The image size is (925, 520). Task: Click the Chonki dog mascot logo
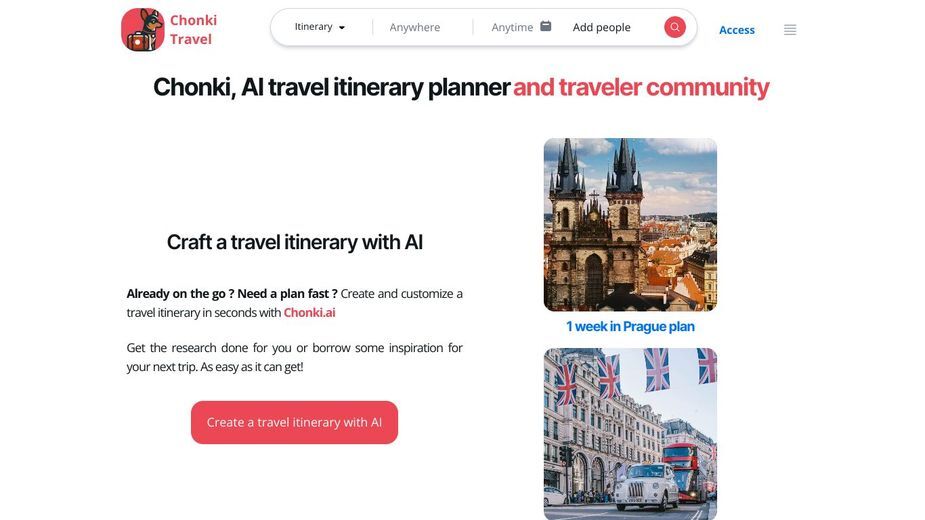coord(142,30)
